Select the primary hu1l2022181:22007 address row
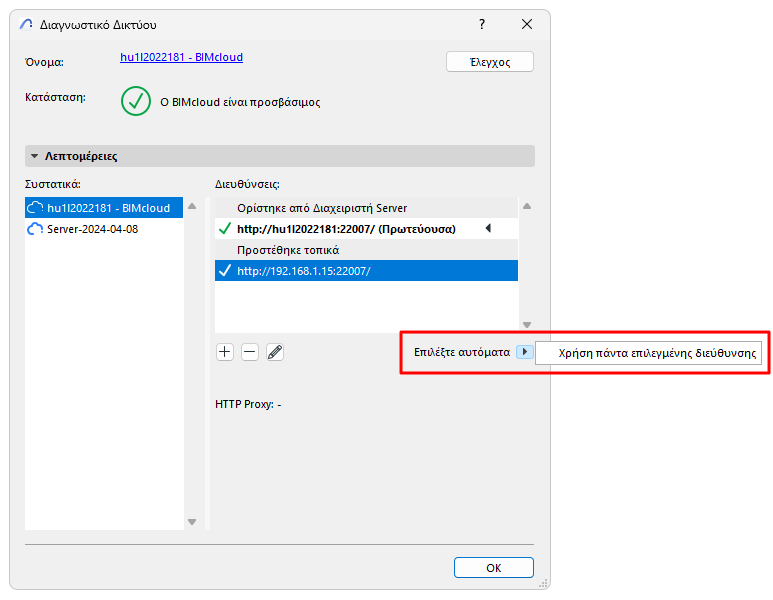The width and height of the screenshot is (773, 600). point(346,229)
